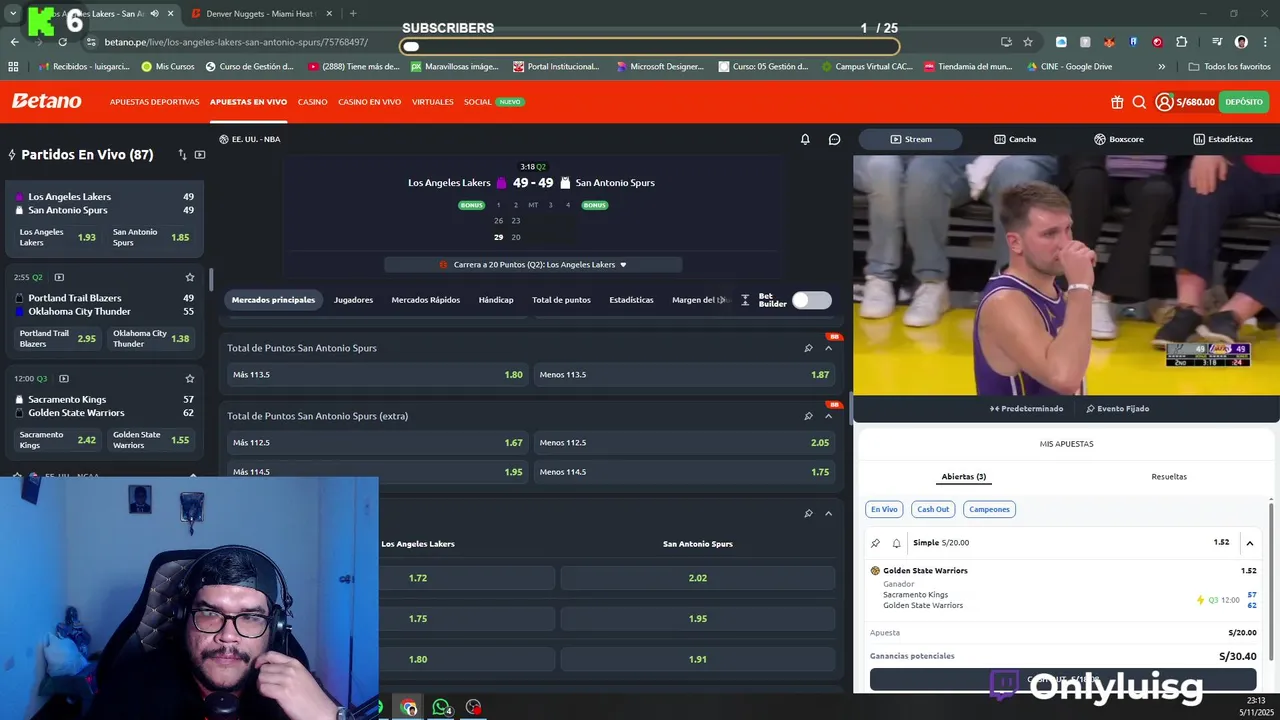Toggle the Cash Out filter chip

click(933, 509)
